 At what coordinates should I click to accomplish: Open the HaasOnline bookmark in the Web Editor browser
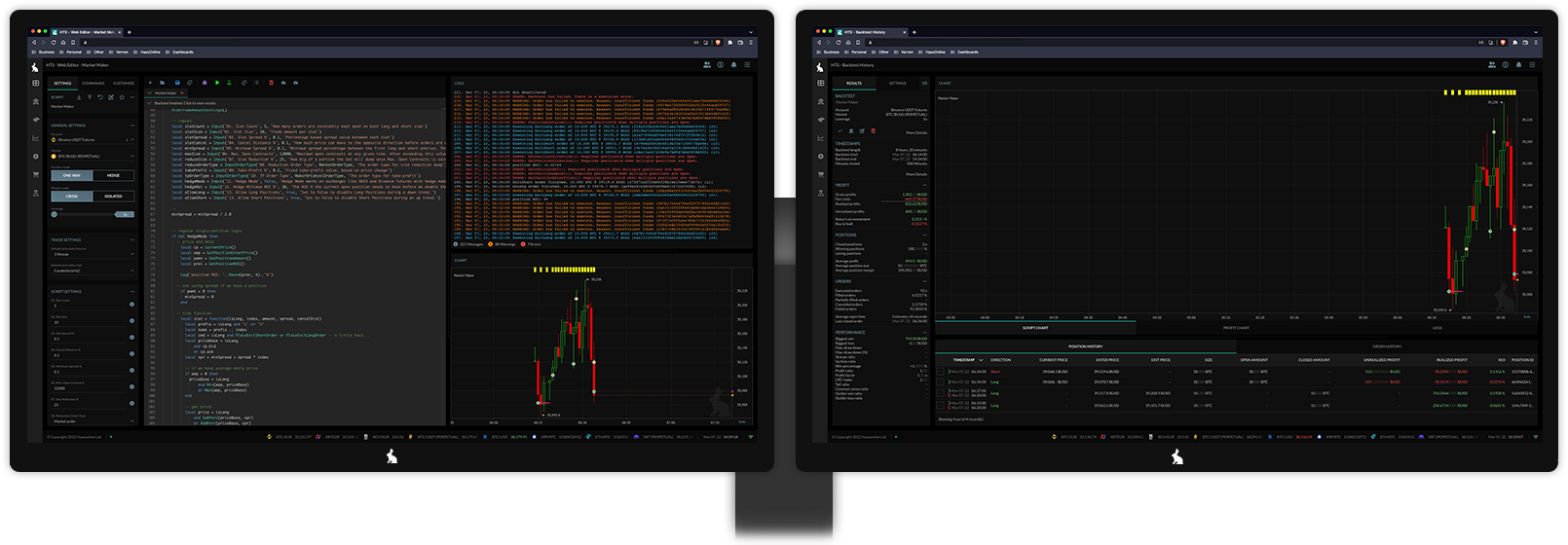point(147,52)
